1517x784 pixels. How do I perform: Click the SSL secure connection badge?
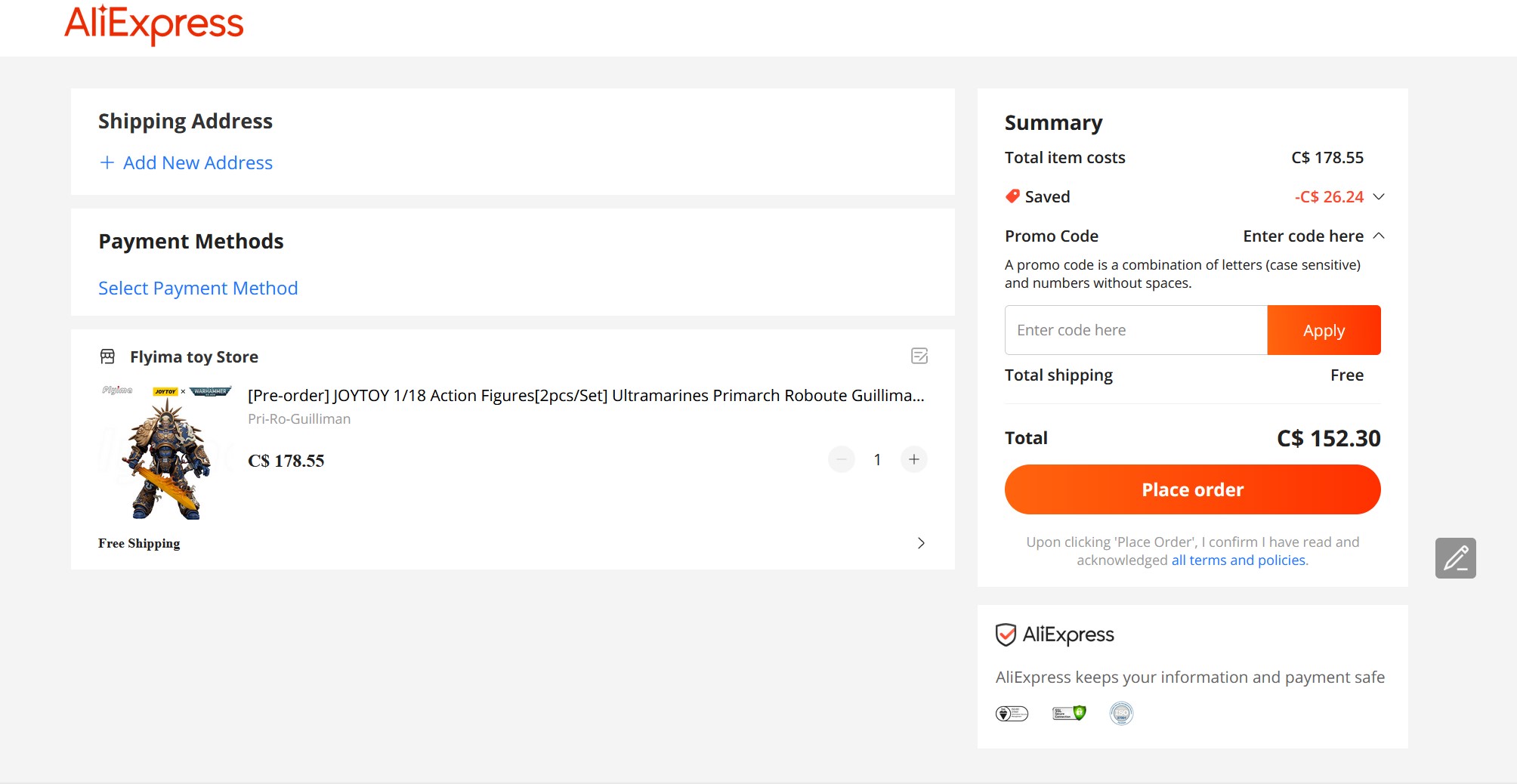tap(1069, 713)
